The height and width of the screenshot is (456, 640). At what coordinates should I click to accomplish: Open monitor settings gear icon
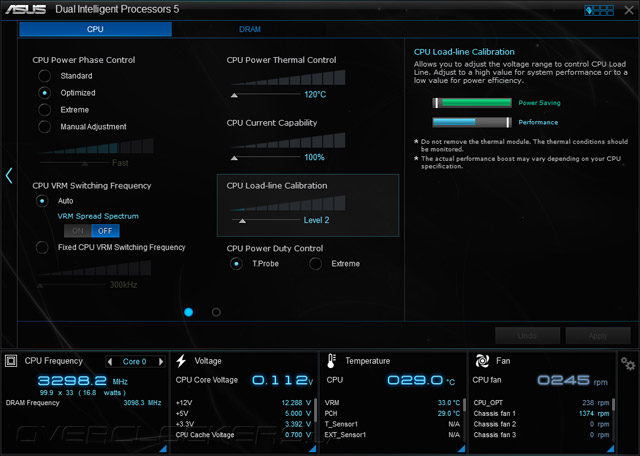[628, 363]
